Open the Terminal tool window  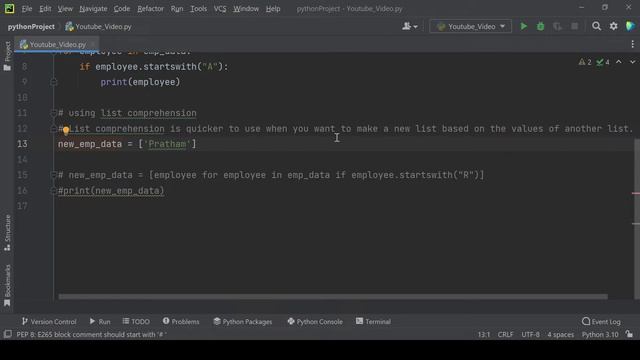(x=373, y=322)
